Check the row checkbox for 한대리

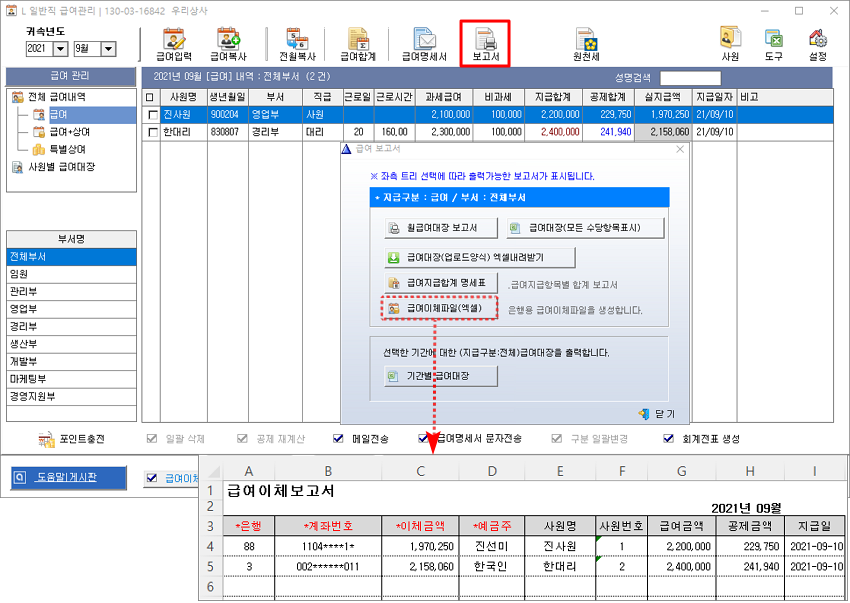pyautogui.click(x=153, y=132)
